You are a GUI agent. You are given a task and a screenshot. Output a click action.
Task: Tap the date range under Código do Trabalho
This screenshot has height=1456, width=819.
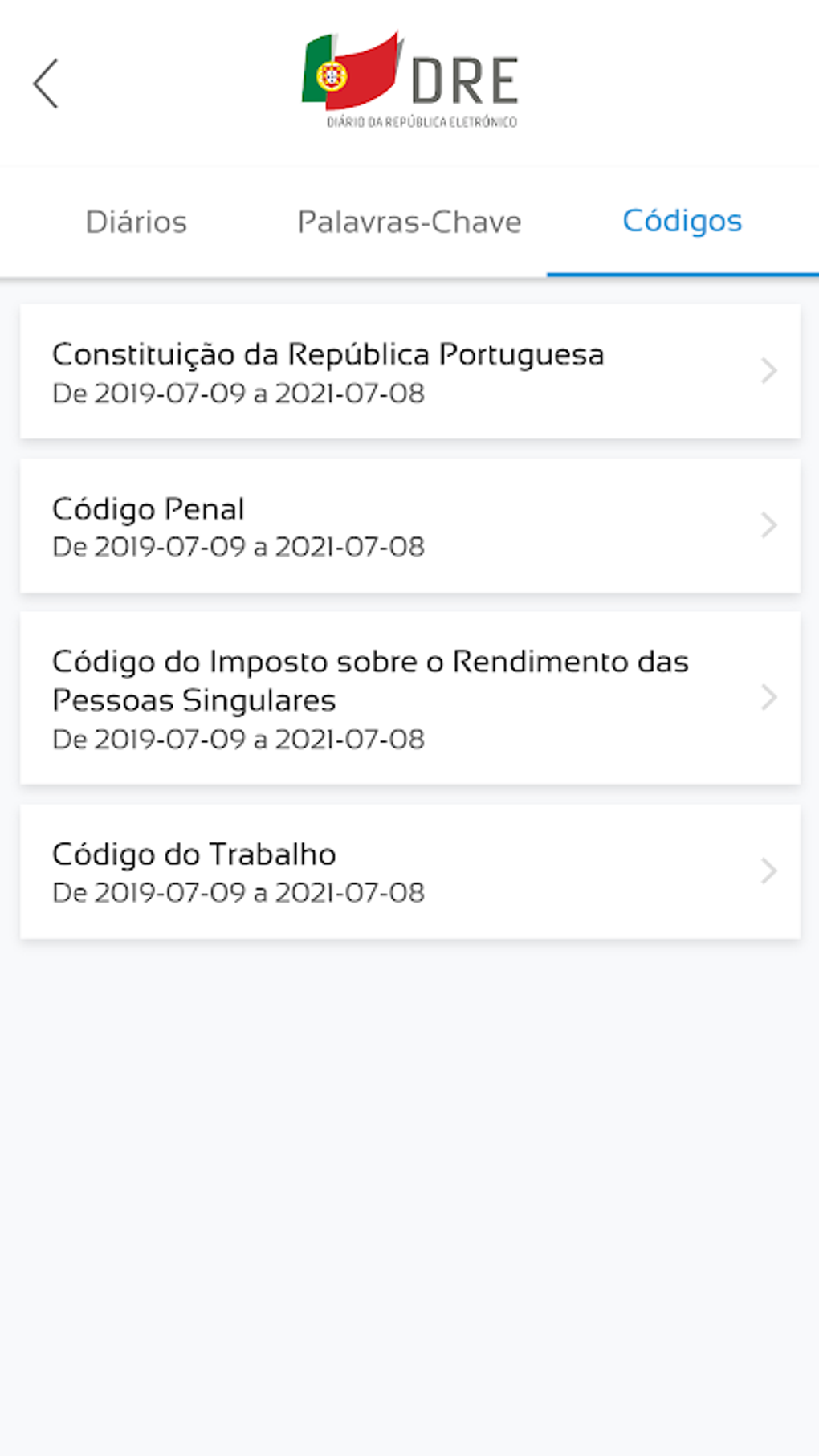238,893
